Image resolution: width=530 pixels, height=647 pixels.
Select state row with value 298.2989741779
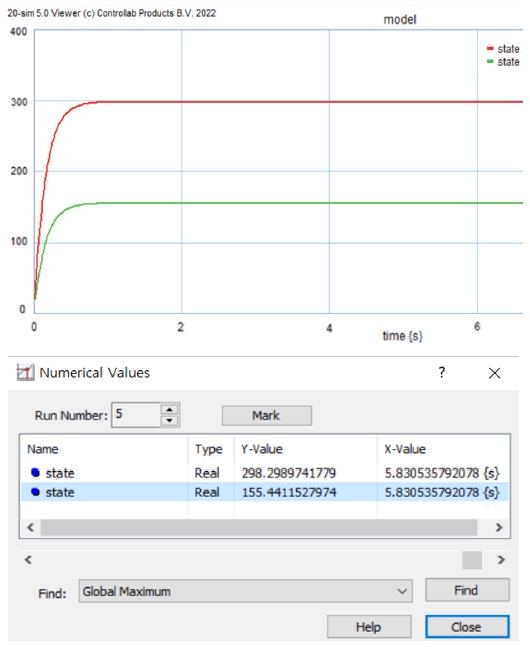pos(264,472)
